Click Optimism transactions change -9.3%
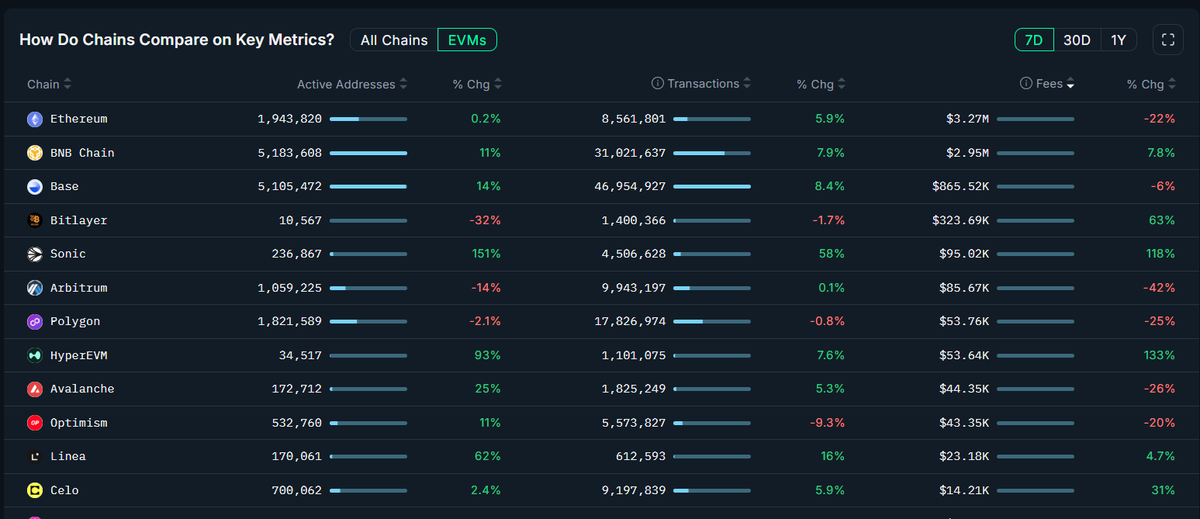 tap(827, 423)
